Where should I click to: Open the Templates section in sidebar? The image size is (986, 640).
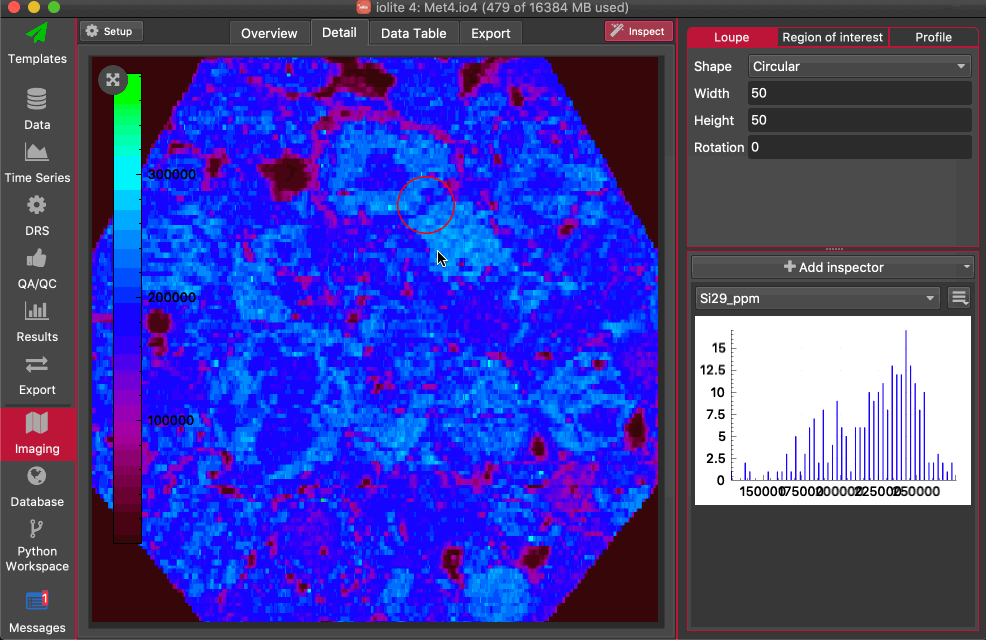click(37, 43)
